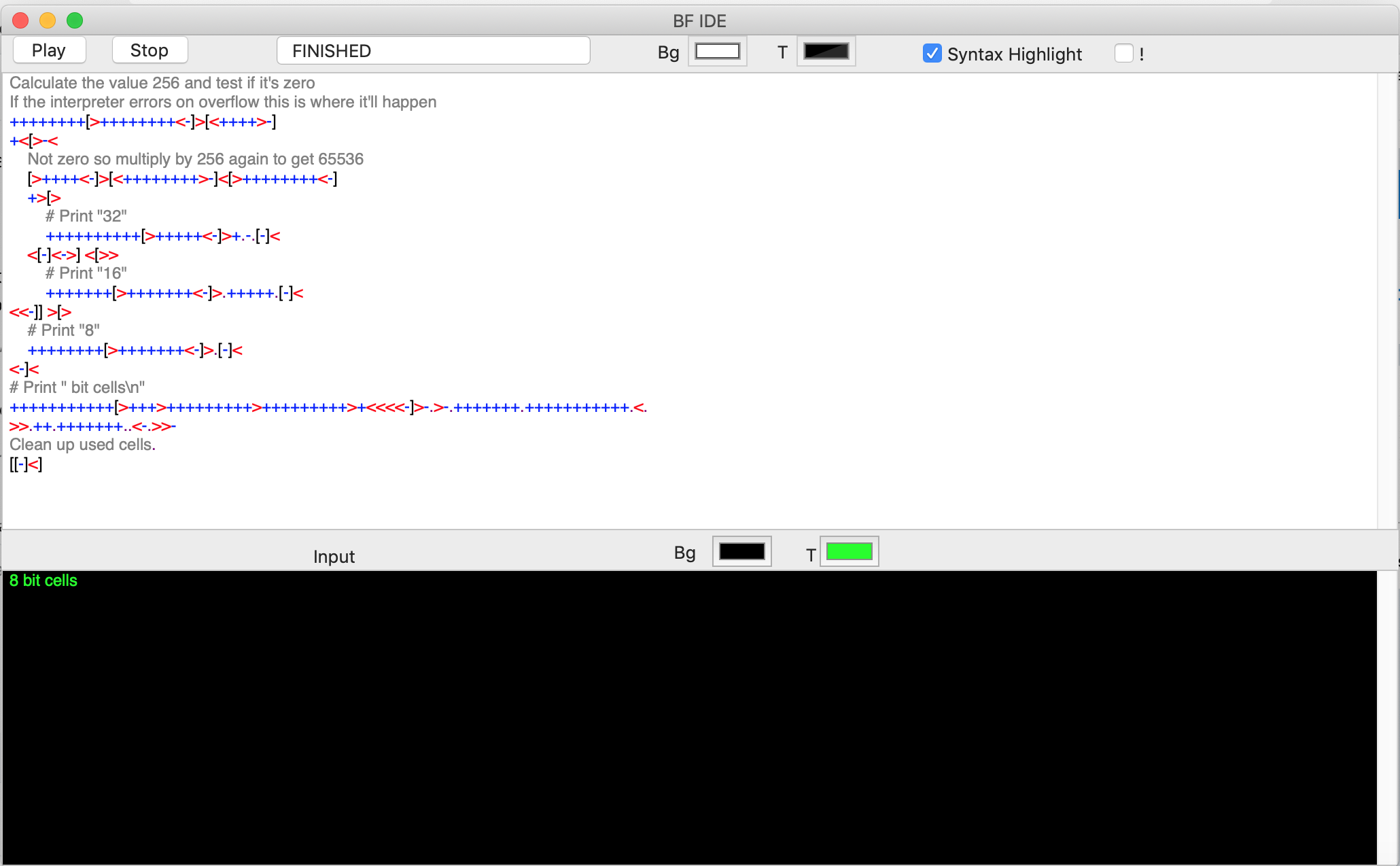Click the Bg label above the color swatch
The width and height of the screenshot is (1400, 866).
(x=668, y=52)
